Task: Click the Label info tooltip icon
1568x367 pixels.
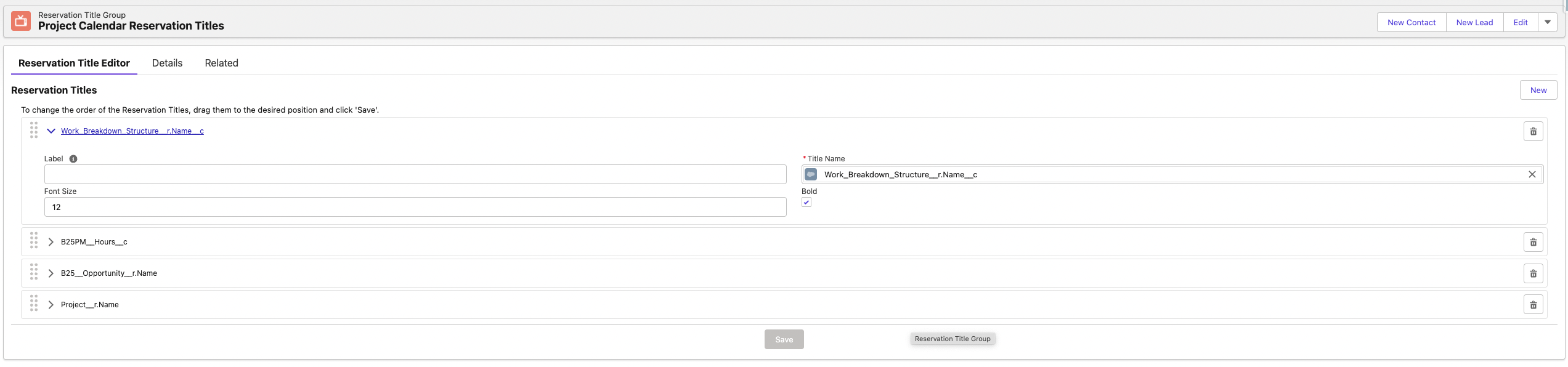Action: [x=73, y=159]
